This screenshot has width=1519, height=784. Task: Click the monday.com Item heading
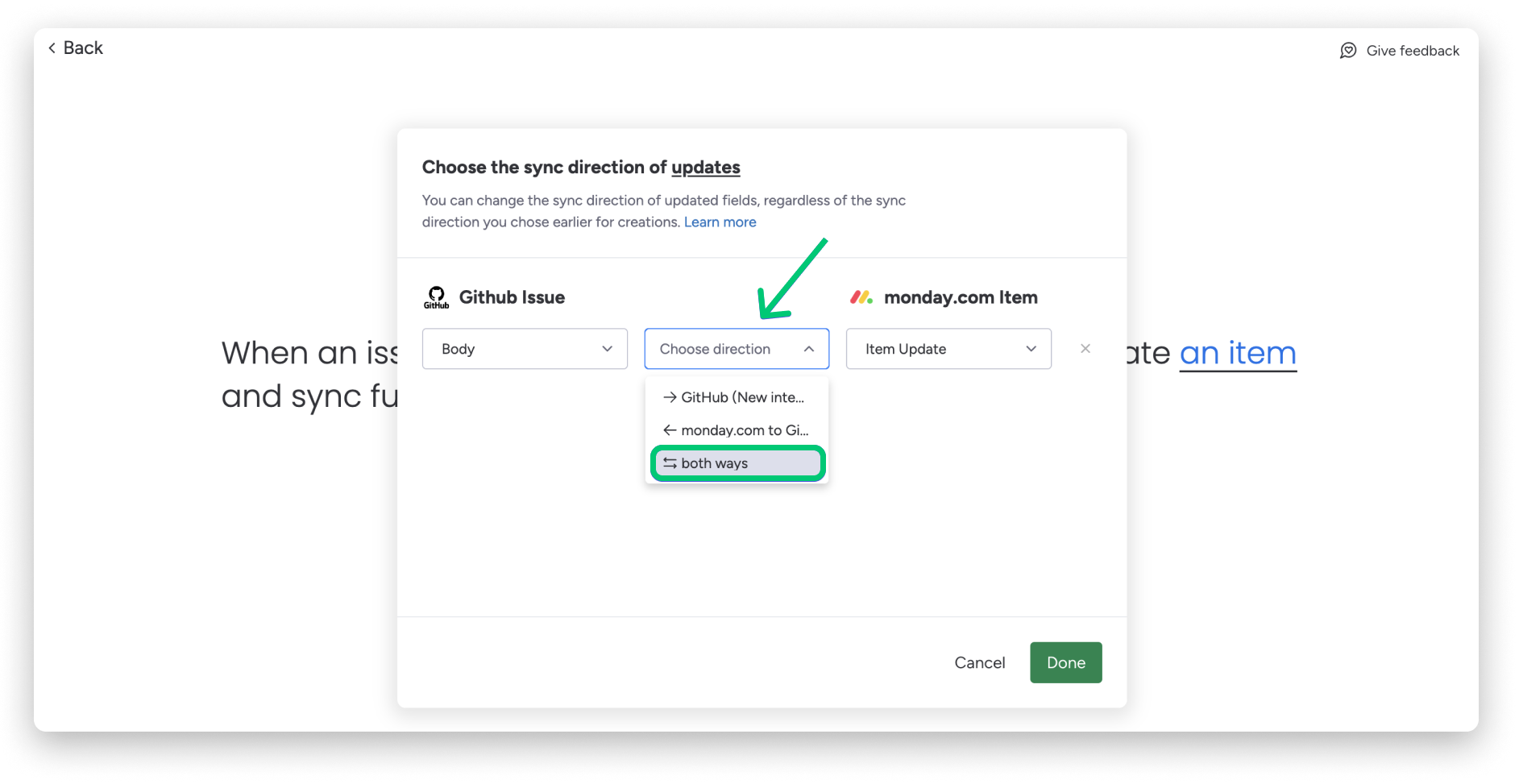(961, 297)
